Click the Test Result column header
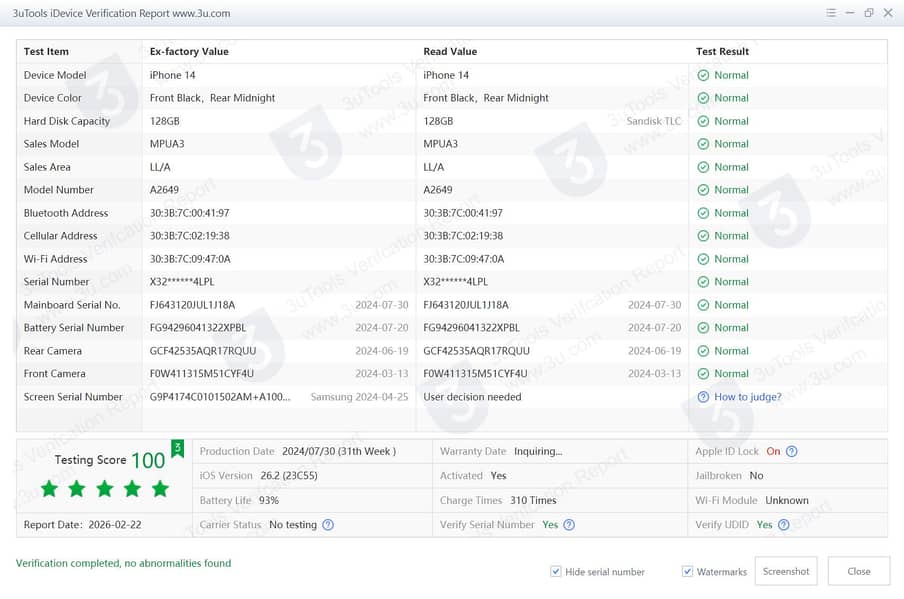 [722, 51]
